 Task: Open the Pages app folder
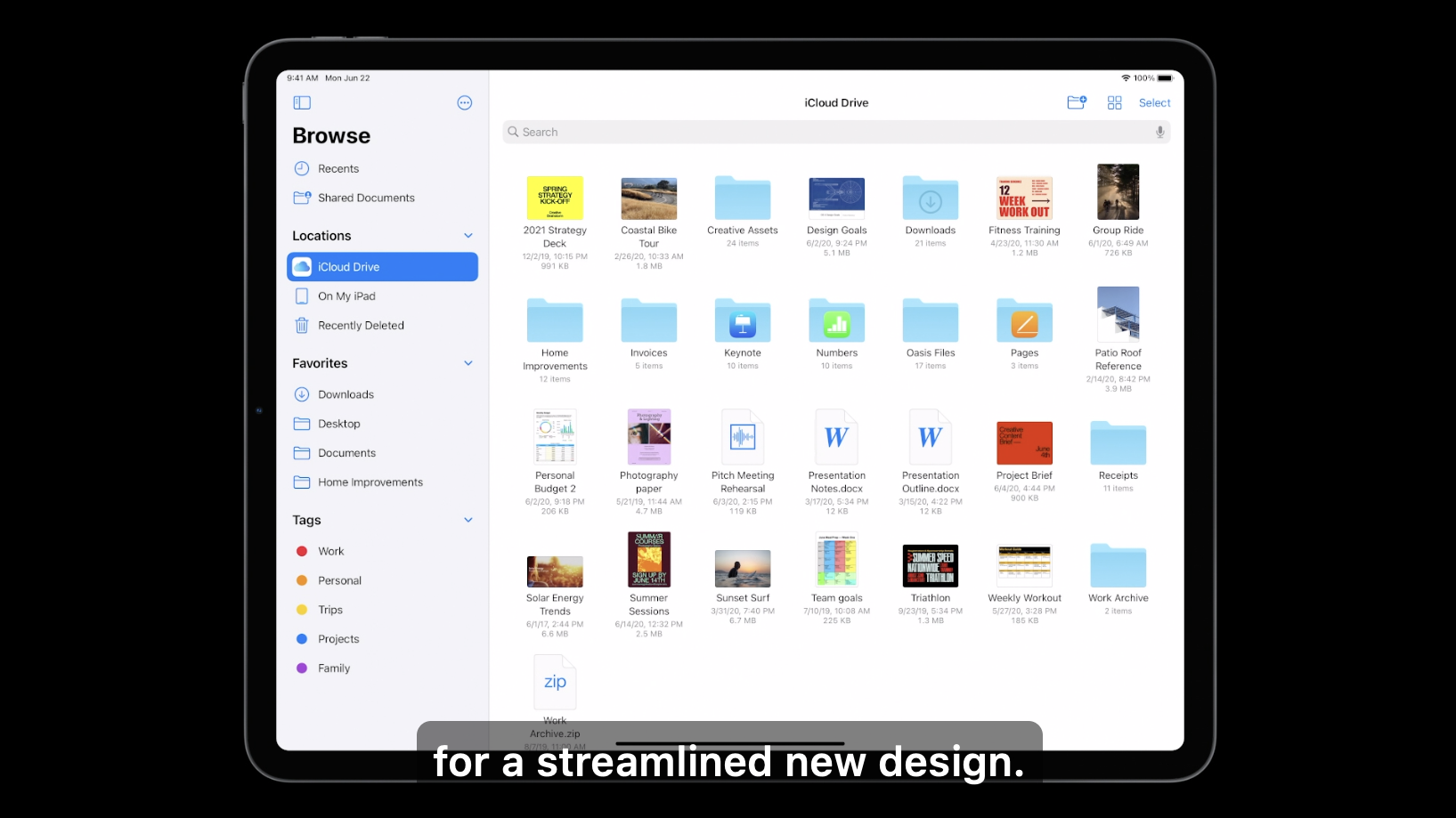point(1024,322)
